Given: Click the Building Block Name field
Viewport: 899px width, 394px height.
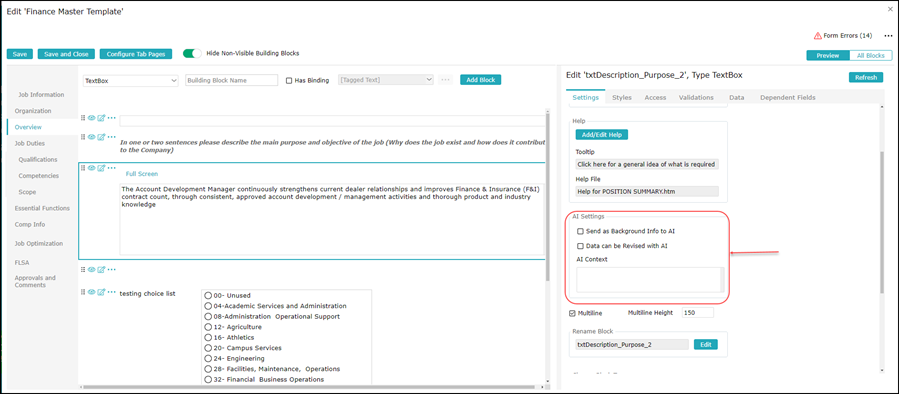Looking at the screenshot, I should coord(232,81).
